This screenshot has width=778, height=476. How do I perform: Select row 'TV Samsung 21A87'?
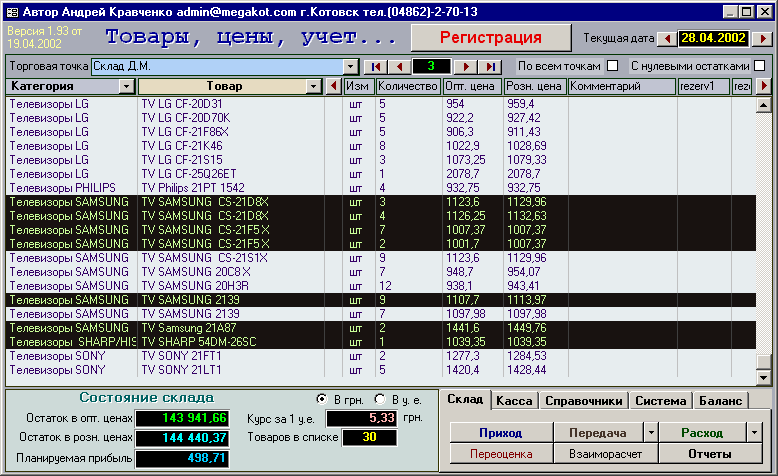tap(381, 328)
